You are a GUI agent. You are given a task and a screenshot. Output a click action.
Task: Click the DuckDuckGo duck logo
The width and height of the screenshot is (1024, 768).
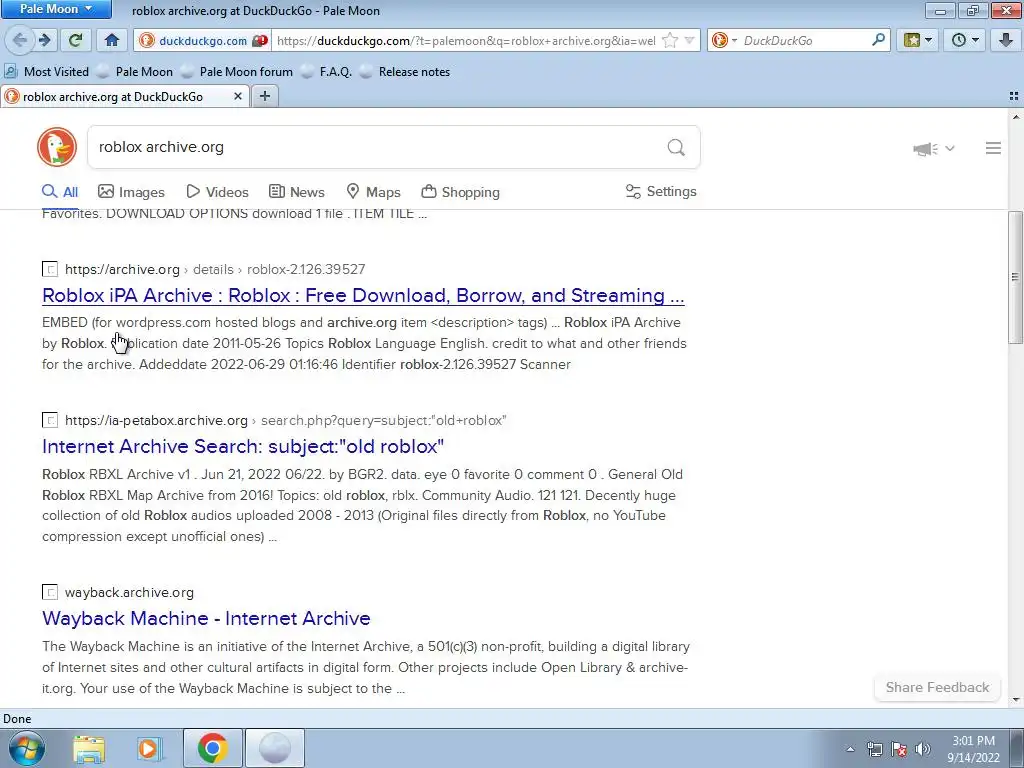click(x=57, y=147)
